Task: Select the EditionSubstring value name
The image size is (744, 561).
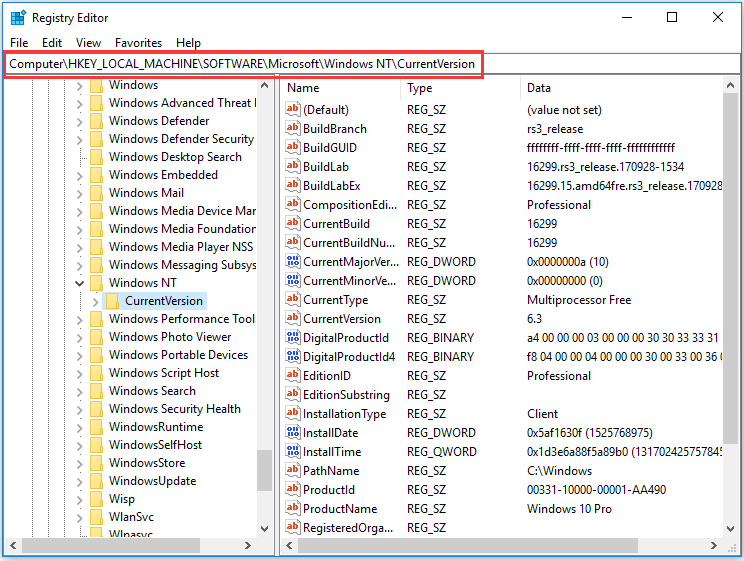Action: [x=346, y=395]
